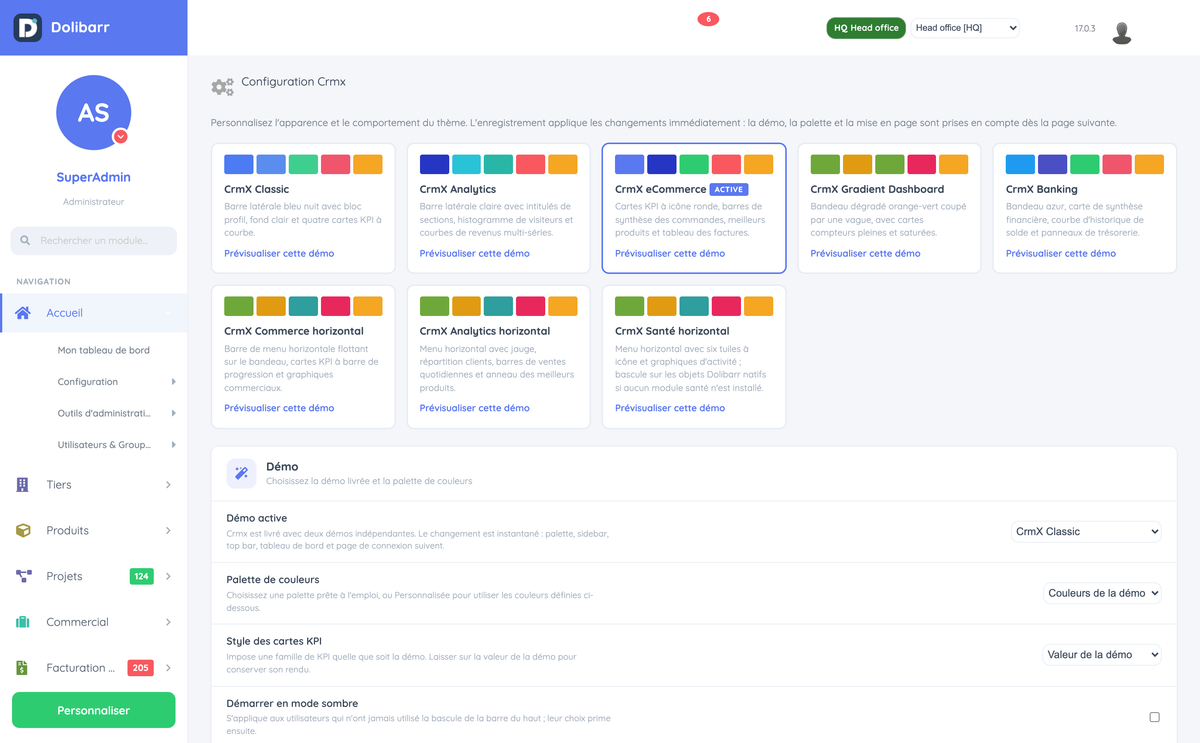Click the Produits box icon
The width and height of the screenshot is (1200, 743).
click(23, 531)
